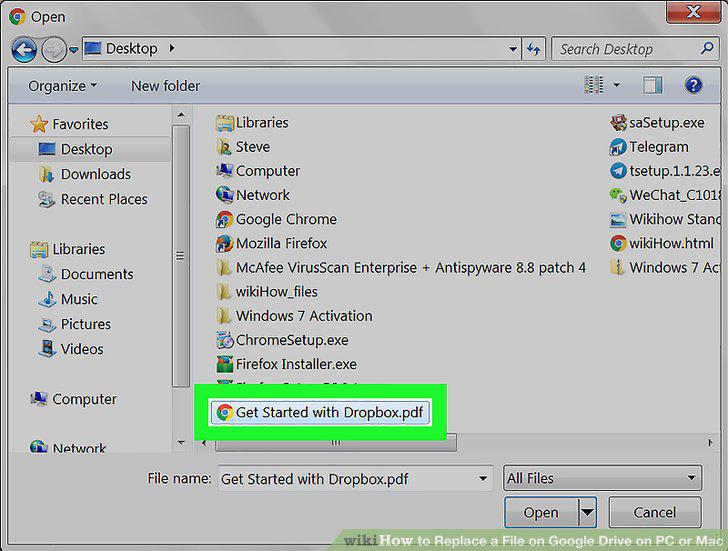Viewport: 728px width, 551px height.
Task: Select Get Started with Dropbox.pdf file
Action: point(320,412)
